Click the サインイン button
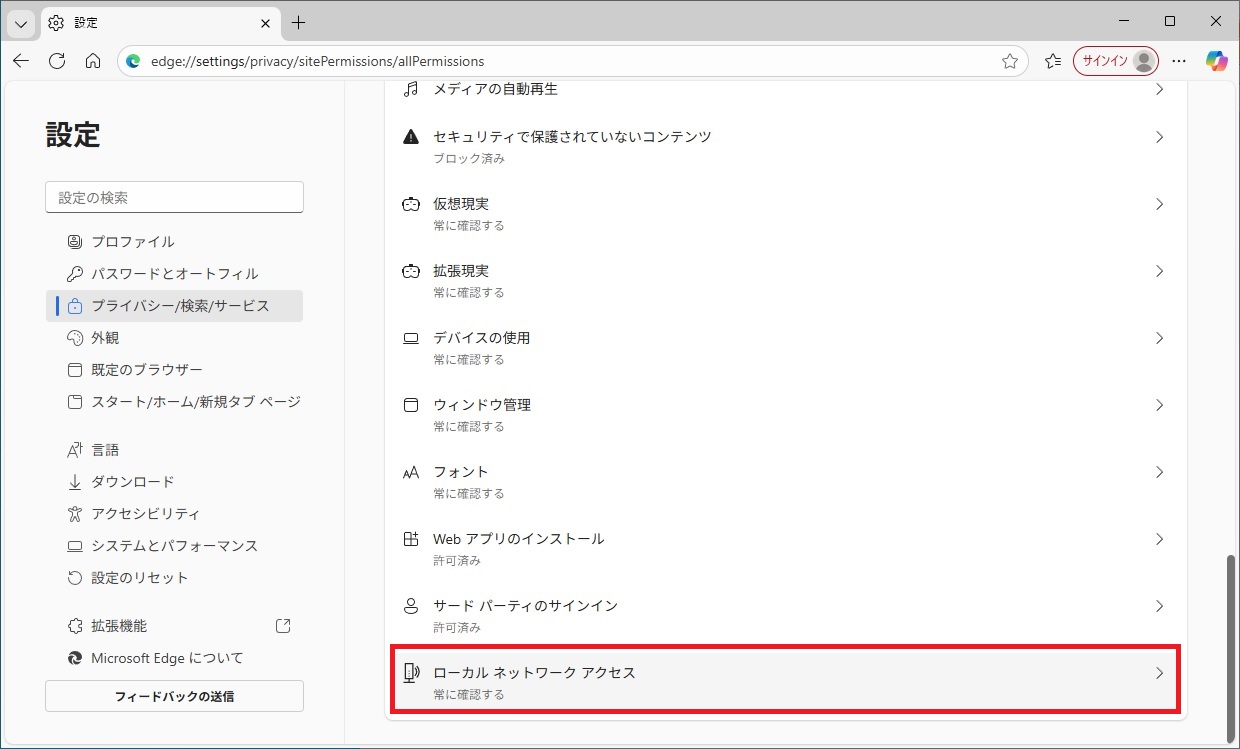Viewport: 1240px width, 749px height. [x=1115, y=61]
